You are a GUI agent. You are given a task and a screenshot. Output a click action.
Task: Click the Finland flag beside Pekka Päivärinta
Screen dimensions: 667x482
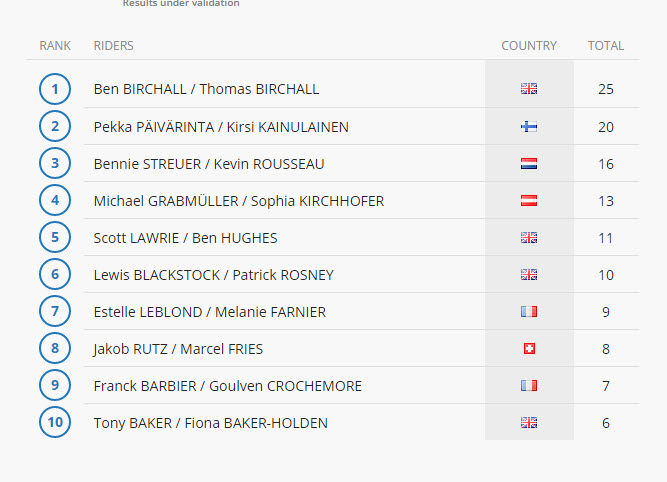(x=529, y=126)
